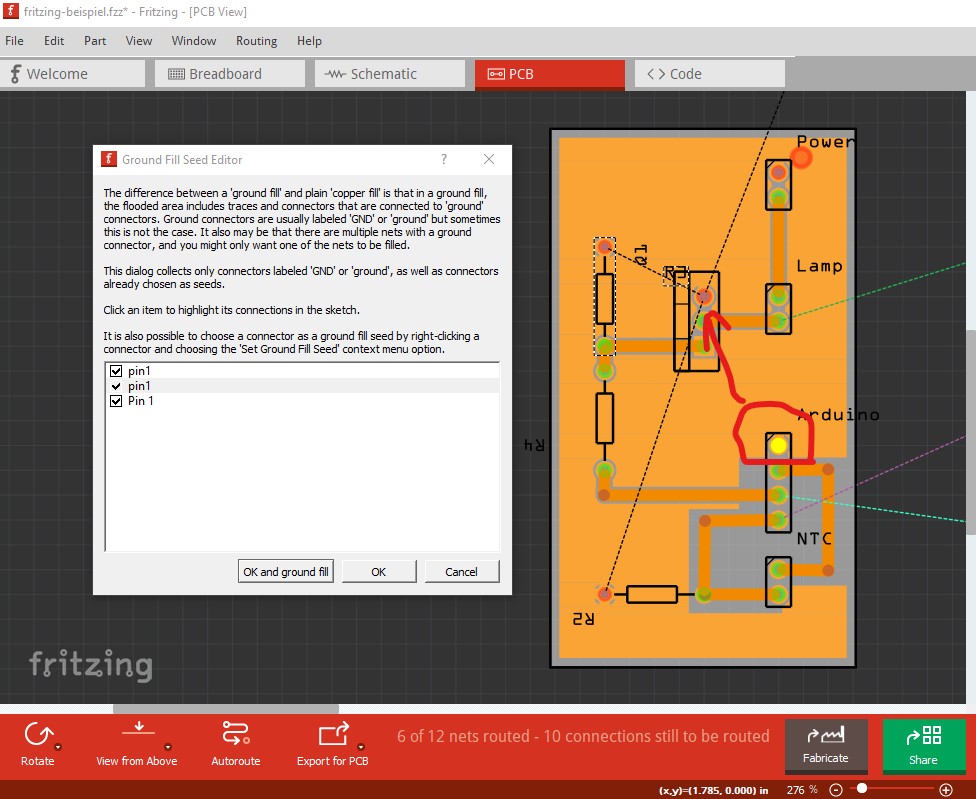Disable the Pin 1 seed checkbox
The height and width of the screenshot is (799, 976).
pyautogui.click(x=116, y=400)
